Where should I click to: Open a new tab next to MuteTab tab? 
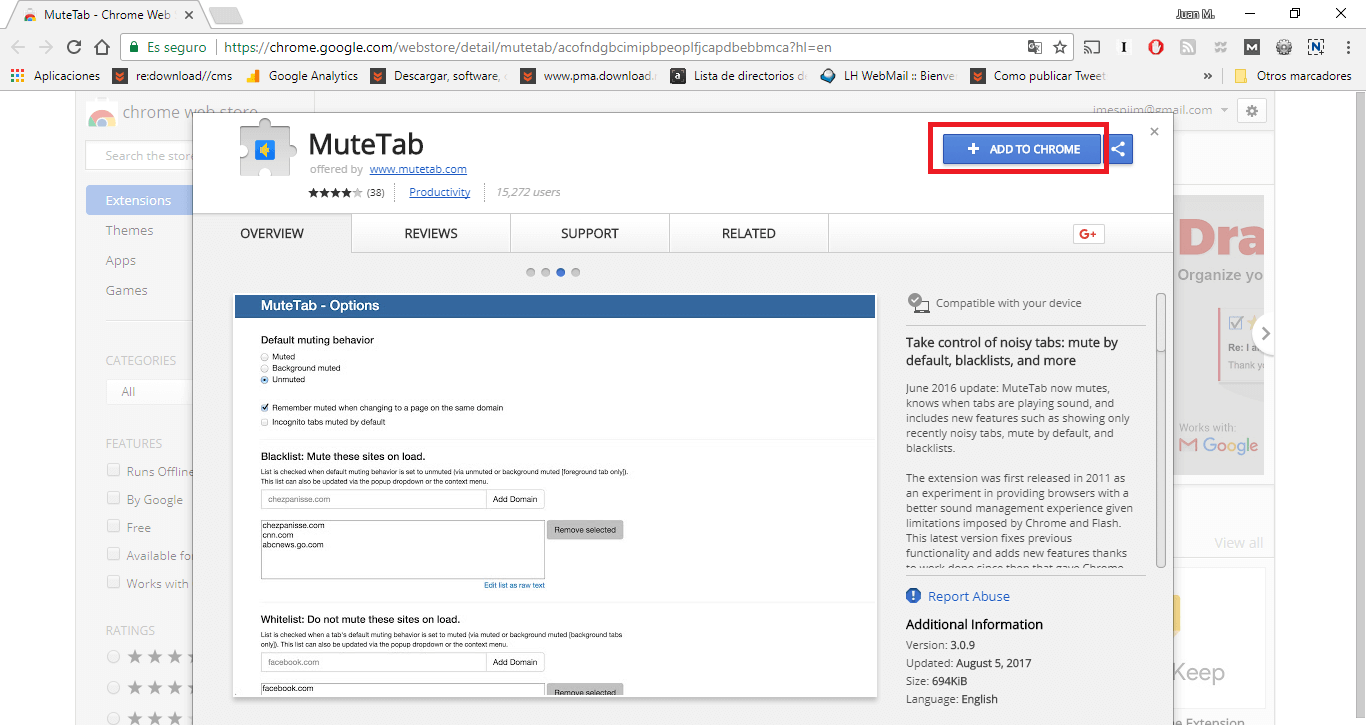click(x=226, y=15)
